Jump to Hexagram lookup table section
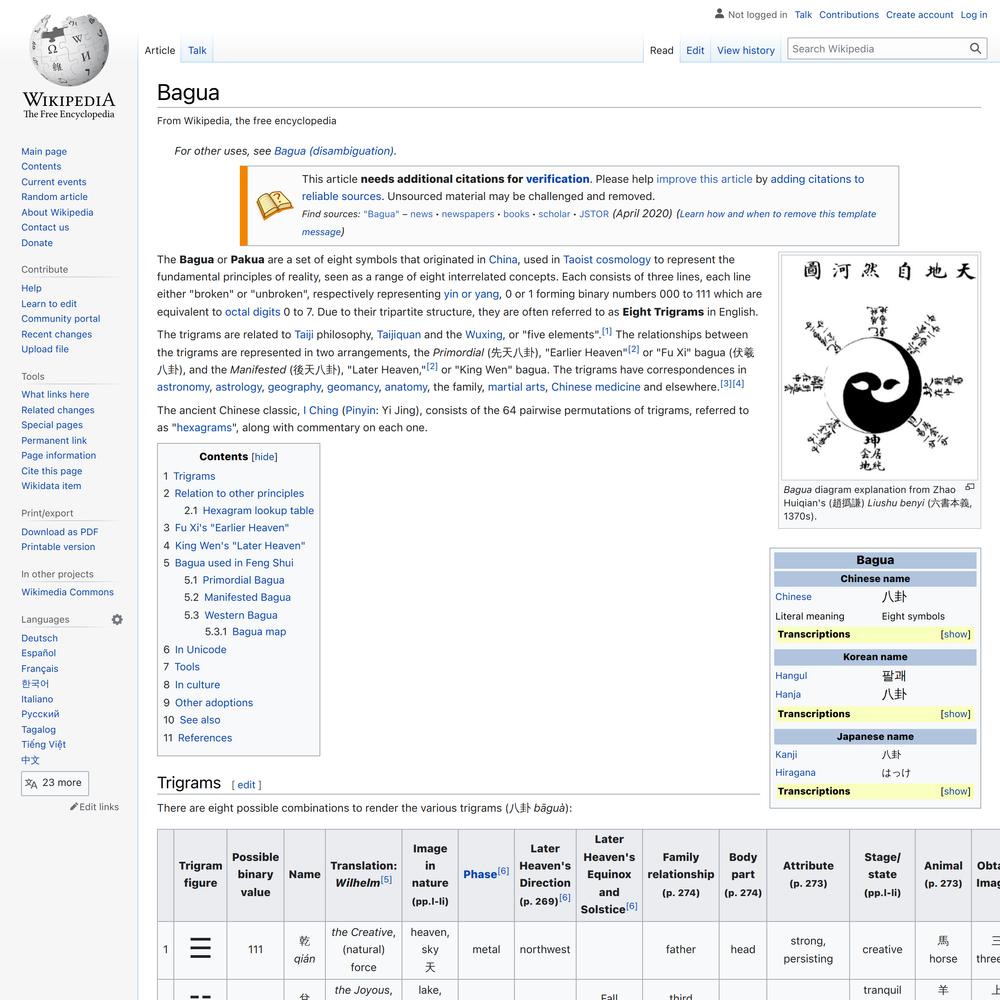This screenshot has width=1000, height=1000. coord(258,511)
